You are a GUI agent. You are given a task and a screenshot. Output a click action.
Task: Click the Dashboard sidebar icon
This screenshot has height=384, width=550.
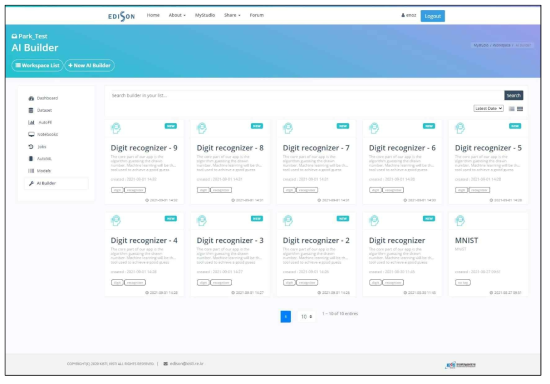coord(31,98)
